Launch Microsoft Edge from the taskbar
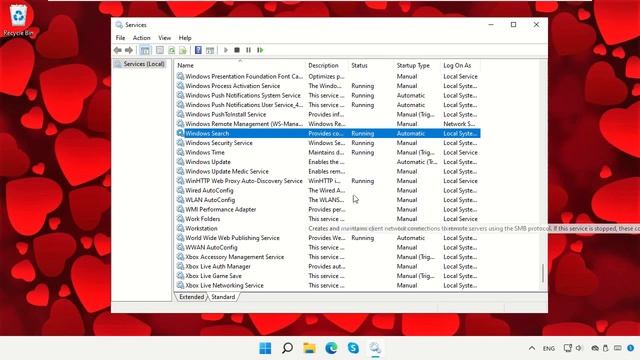The width and height of the screenshot is (640, 360). click(x=331, y=348)
